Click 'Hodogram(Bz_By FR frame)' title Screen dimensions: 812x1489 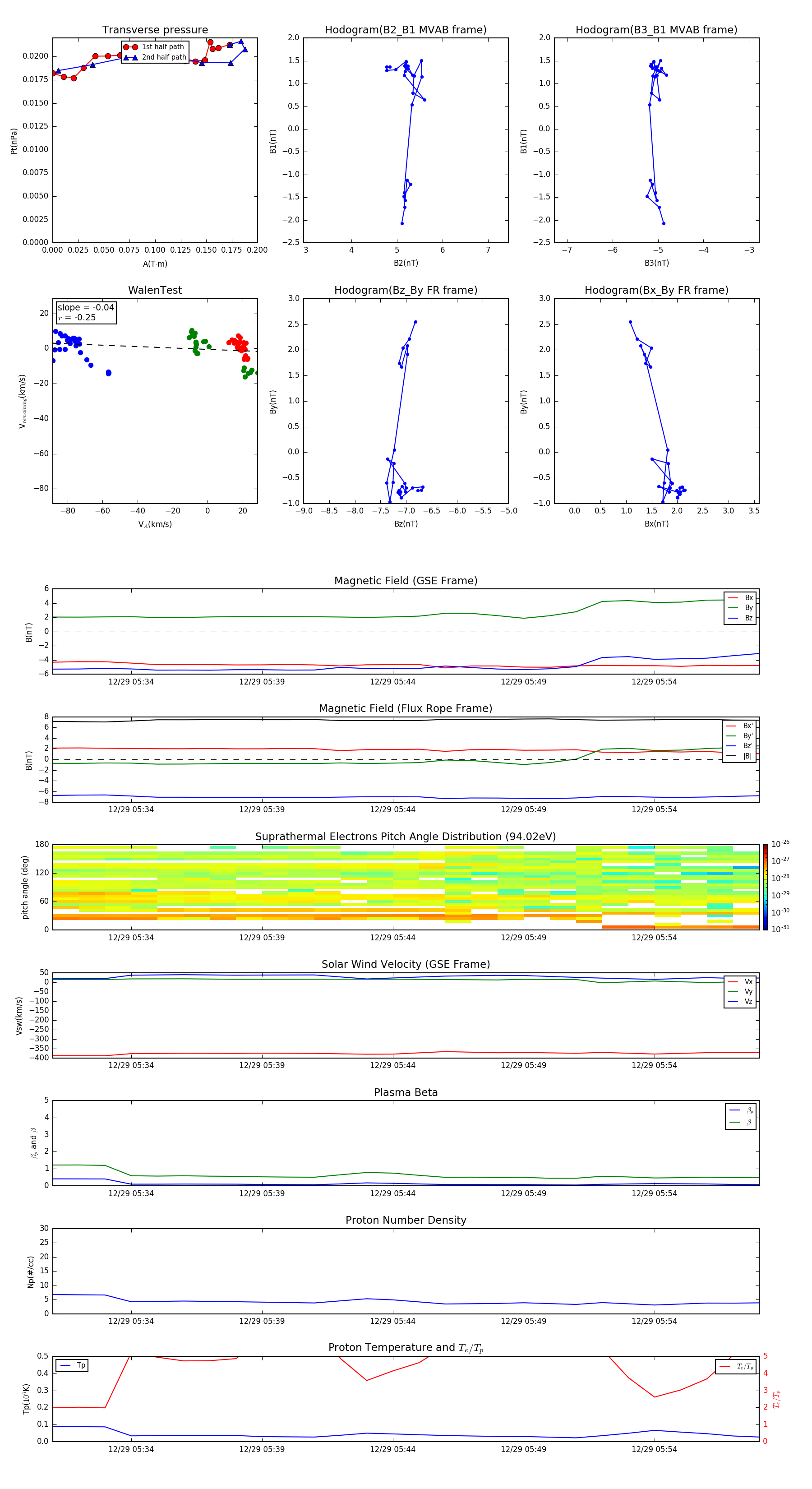[406, 290]
